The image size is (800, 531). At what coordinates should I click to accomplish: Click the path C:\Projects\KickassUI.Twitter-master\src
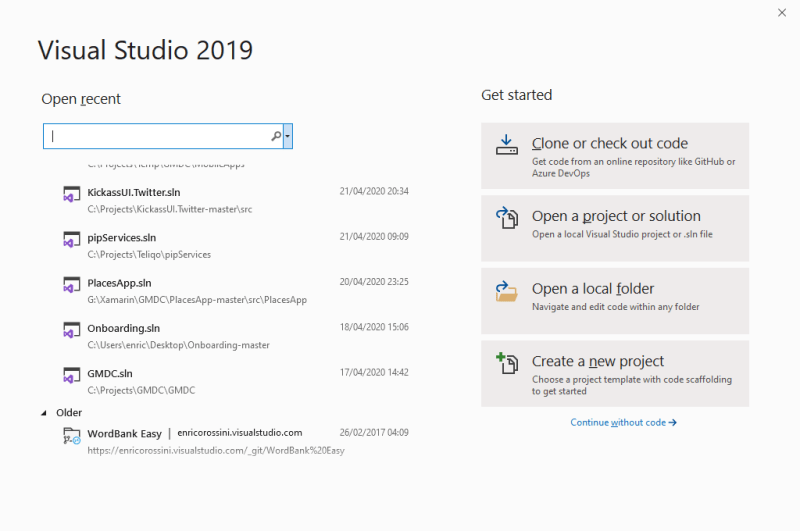point(170,209)
